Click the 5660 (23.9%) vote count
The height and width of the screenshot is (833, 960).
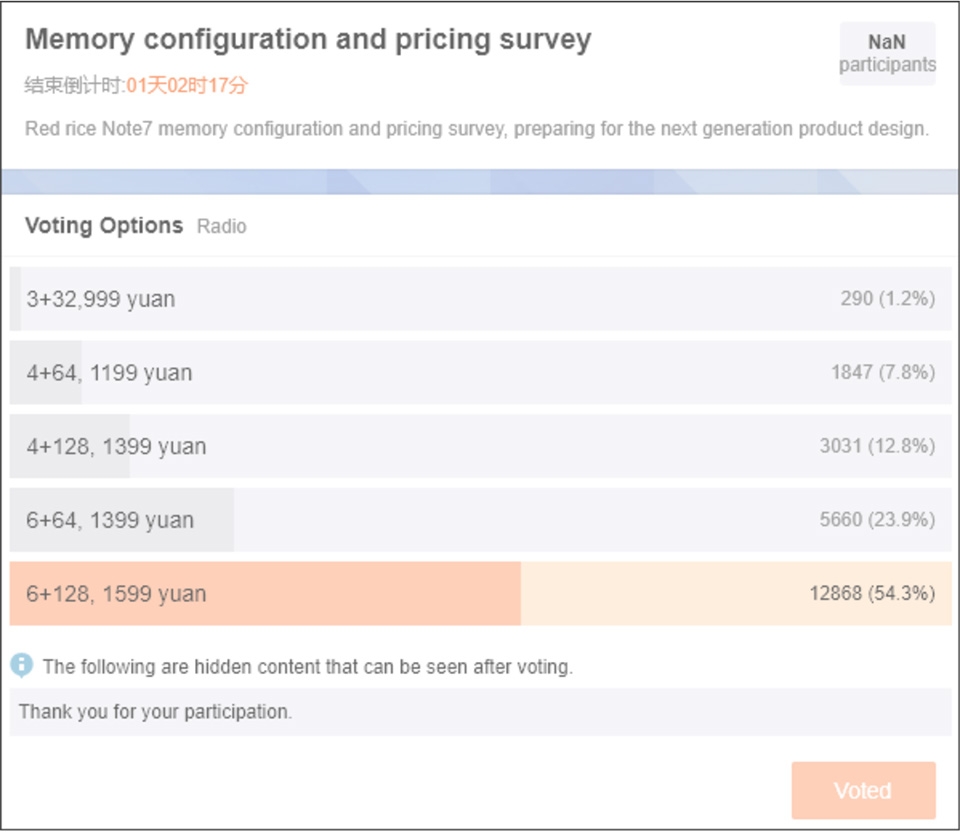coord(877,520)
